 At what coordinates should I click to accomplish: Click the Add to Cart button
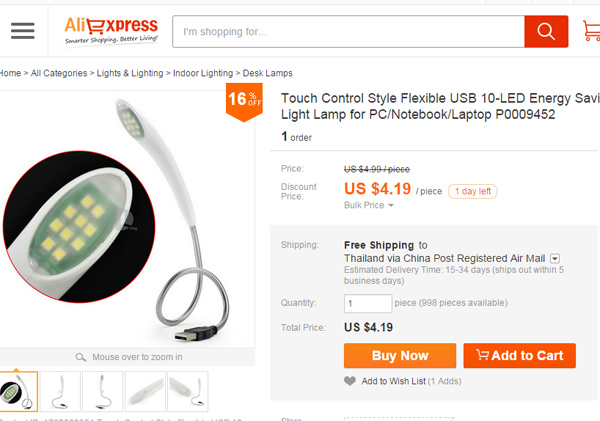coord(519,355)
